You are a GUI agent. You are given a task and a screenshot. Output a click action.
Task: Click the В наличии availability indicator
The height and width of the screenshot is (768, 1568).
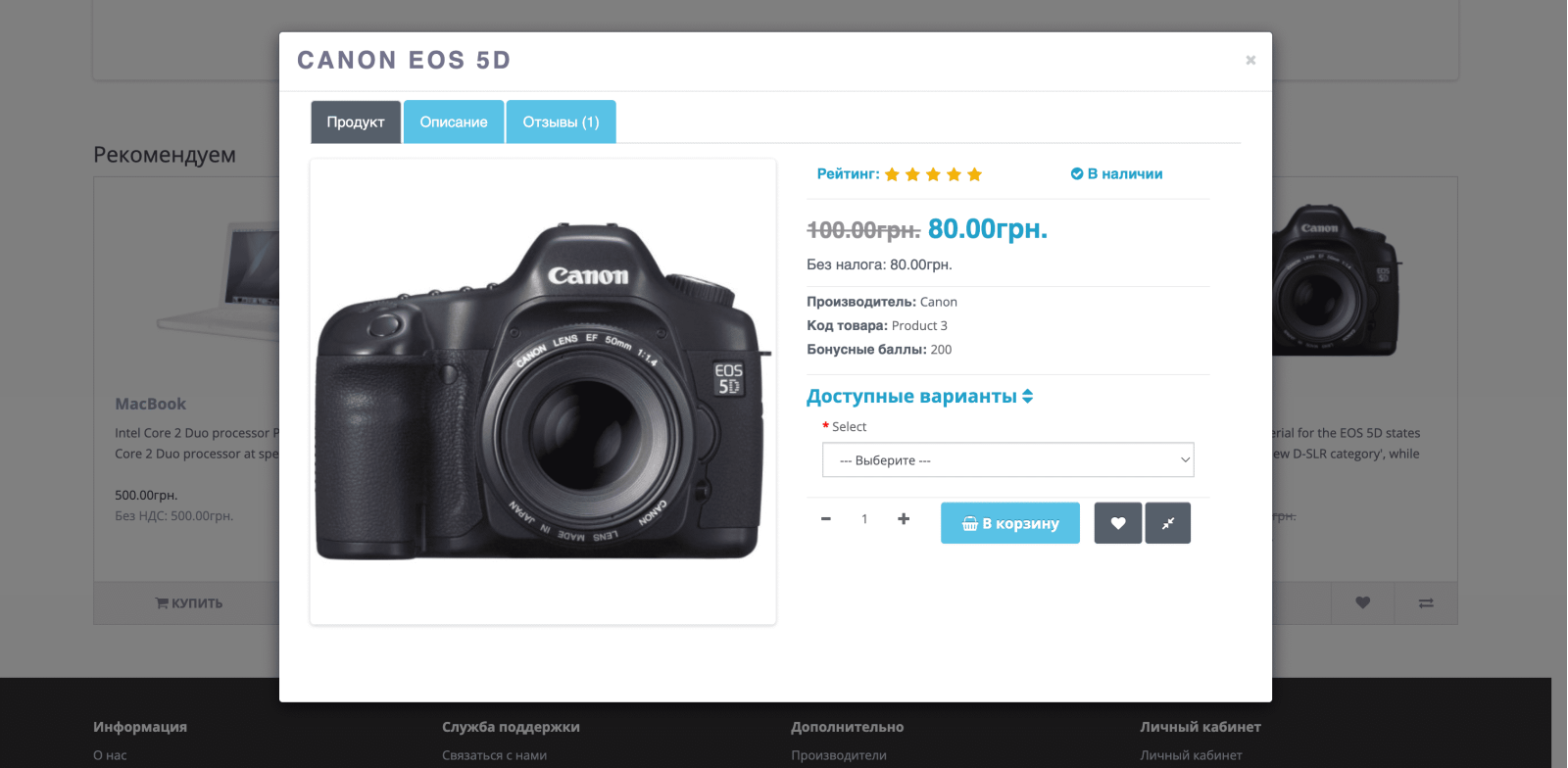(1116, 174)
